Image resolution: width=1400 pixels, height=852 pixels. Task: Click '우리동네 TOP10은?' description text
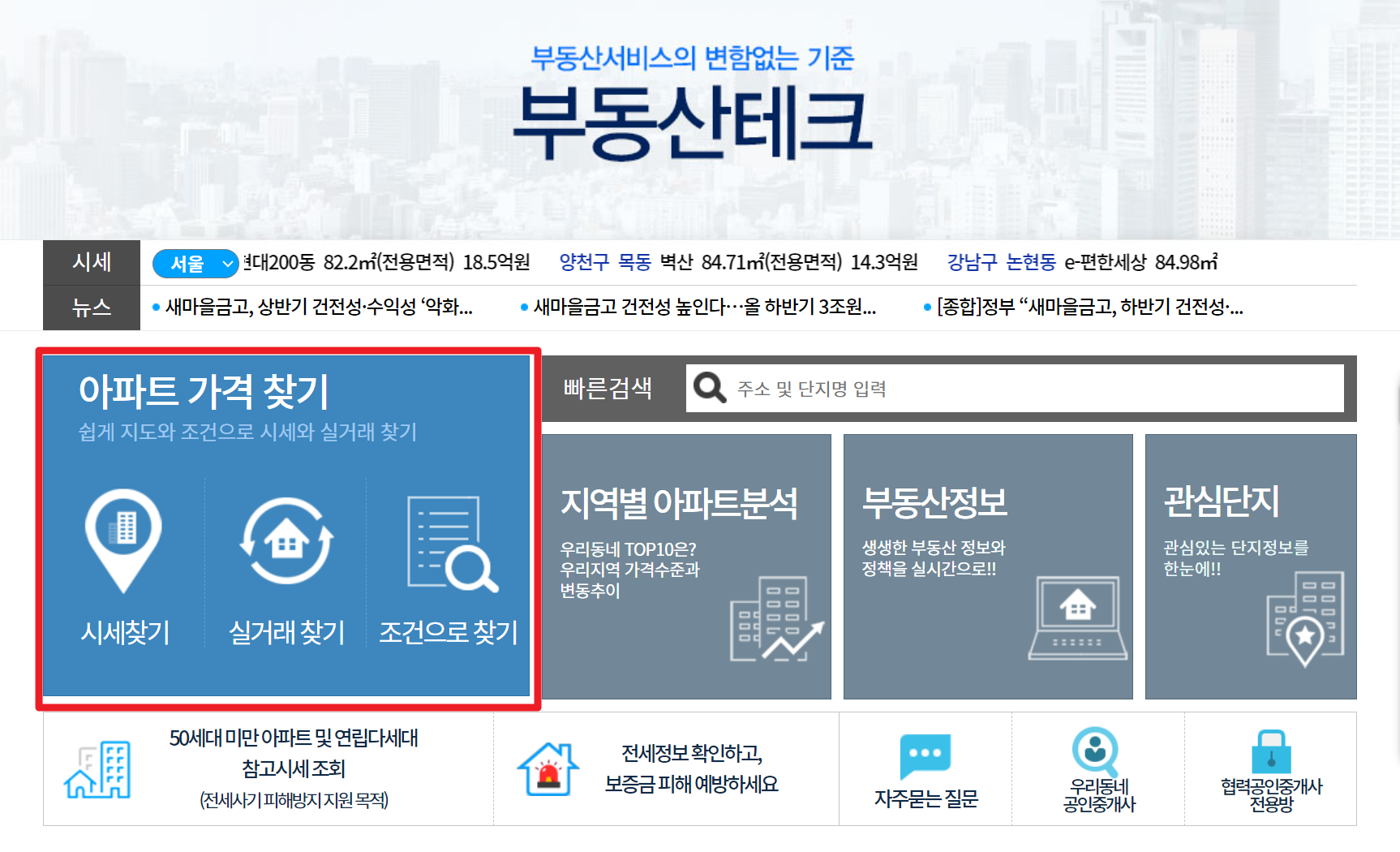click(629, 549)
